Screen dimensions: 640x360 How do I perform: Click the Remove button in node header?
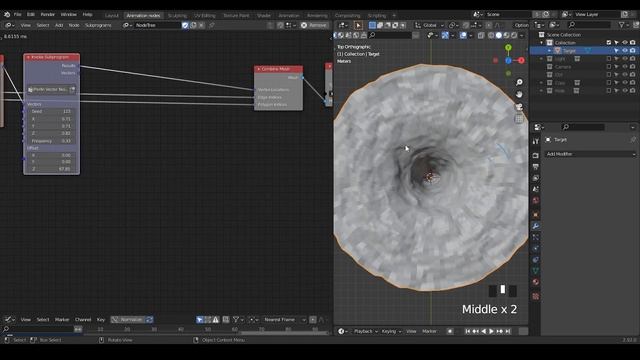[314, 25]
